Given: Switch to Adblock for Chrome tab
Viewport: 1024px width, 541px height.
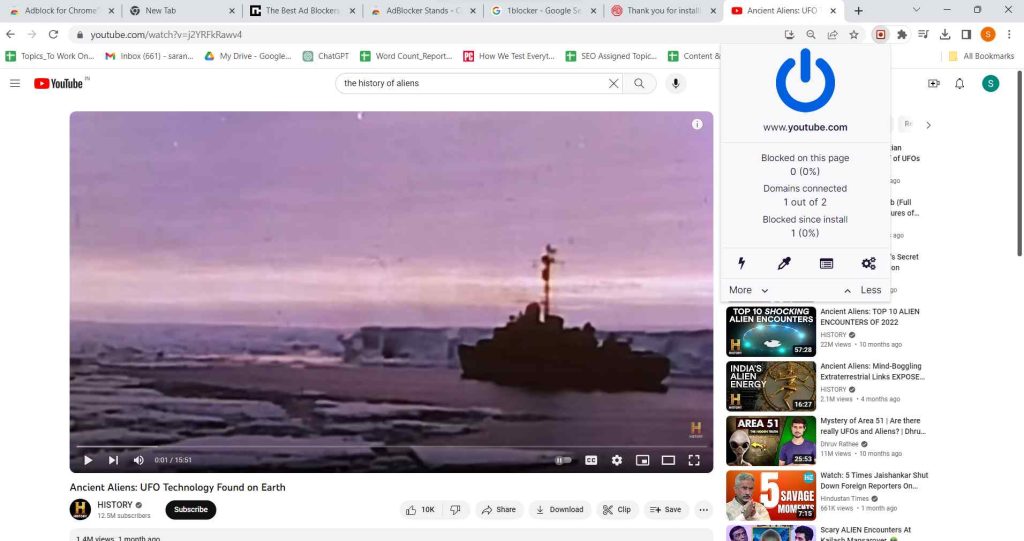Looking at the screenshot, I should pos(61,10).
